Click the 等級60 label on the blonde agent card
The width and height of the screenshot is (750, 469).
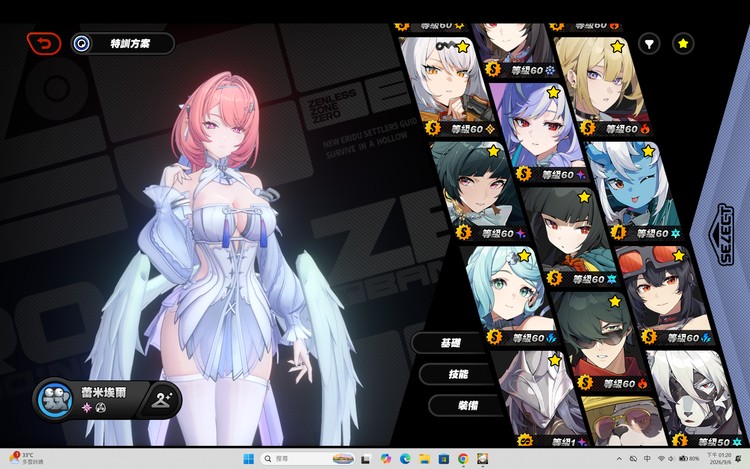(621, 129)
